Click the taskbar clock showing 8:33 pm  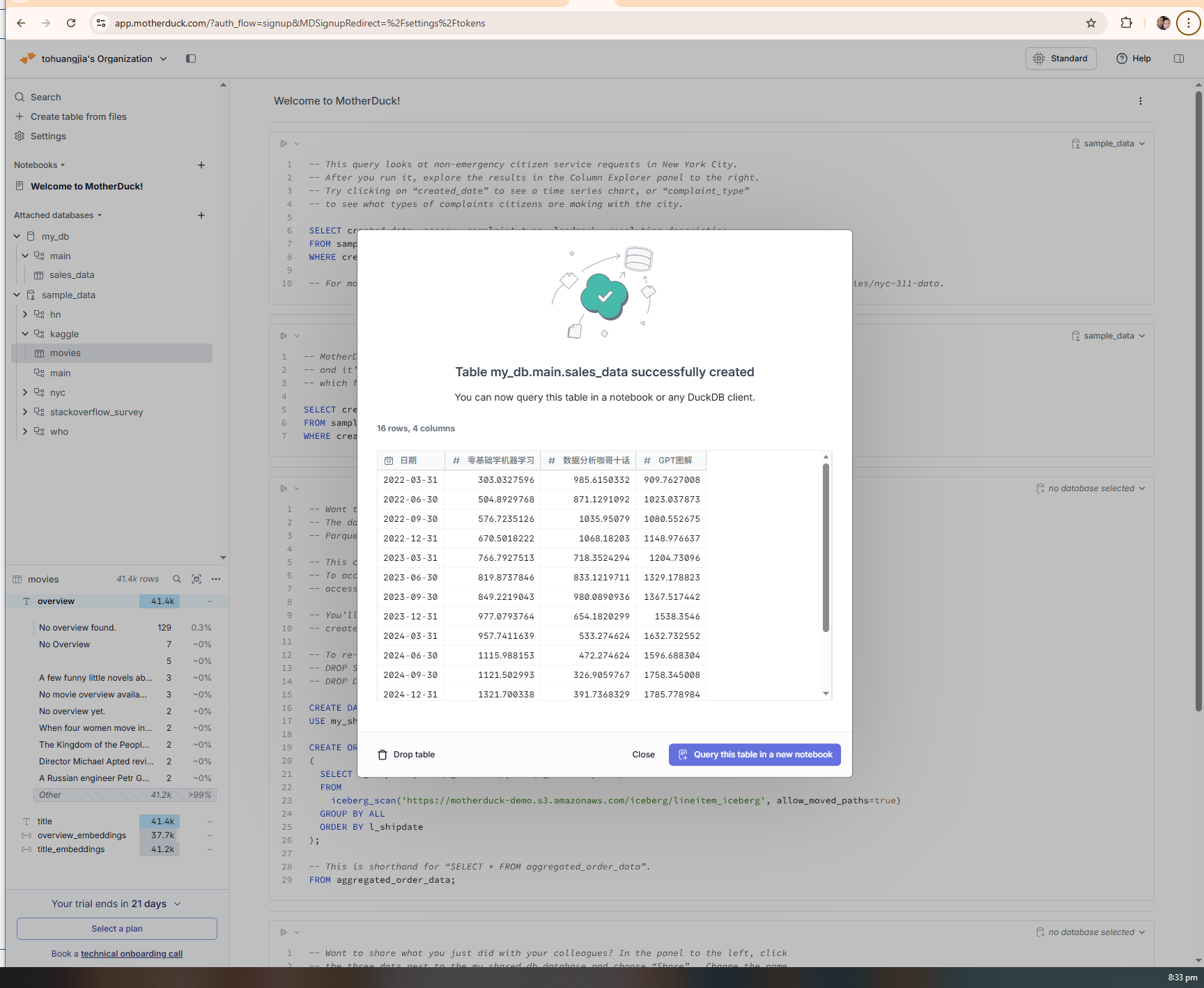(x=1182, y=978)
